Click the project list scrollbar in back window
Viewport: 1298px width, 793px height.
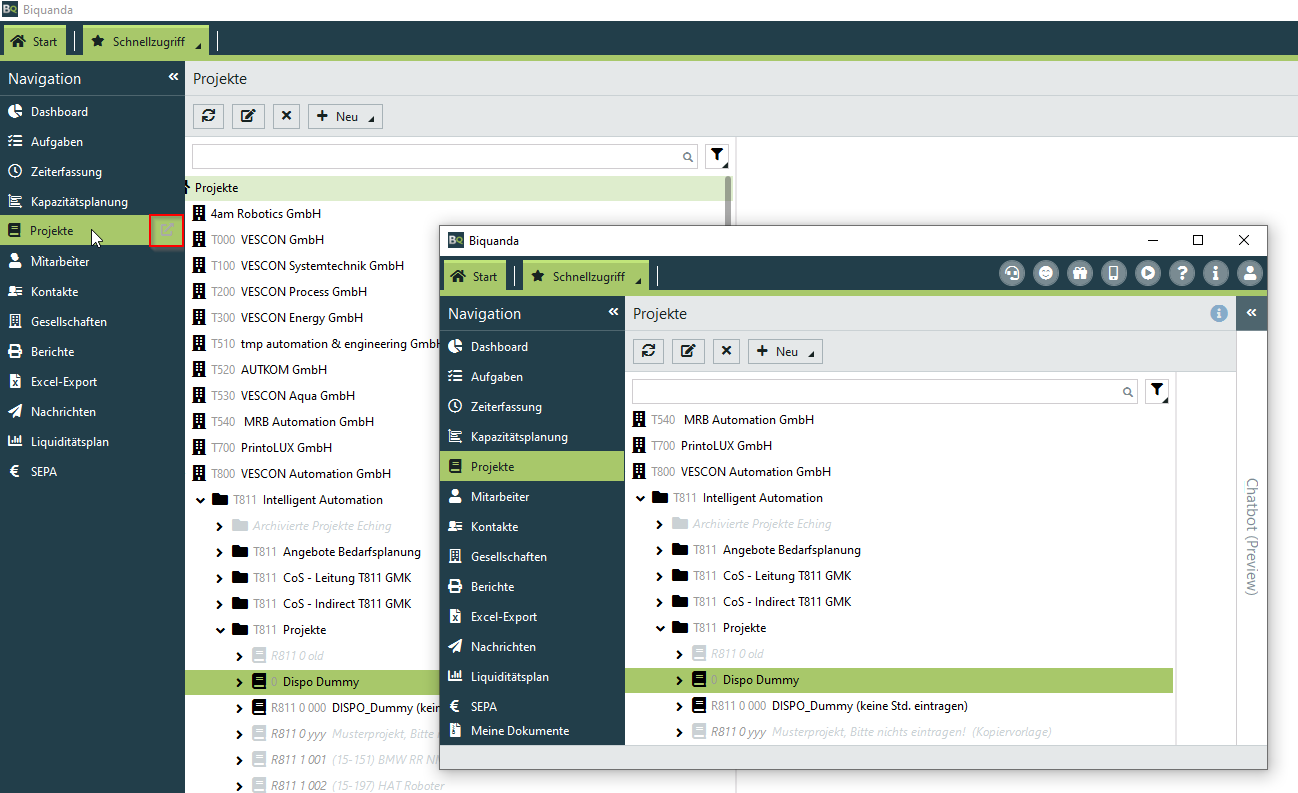coord(728,200)
